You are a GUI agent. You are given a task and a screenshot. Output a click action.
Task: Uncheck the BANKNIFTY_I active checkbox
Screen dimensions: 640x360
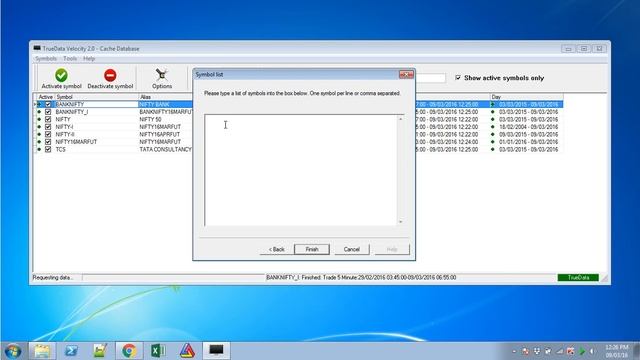(48, 112)
